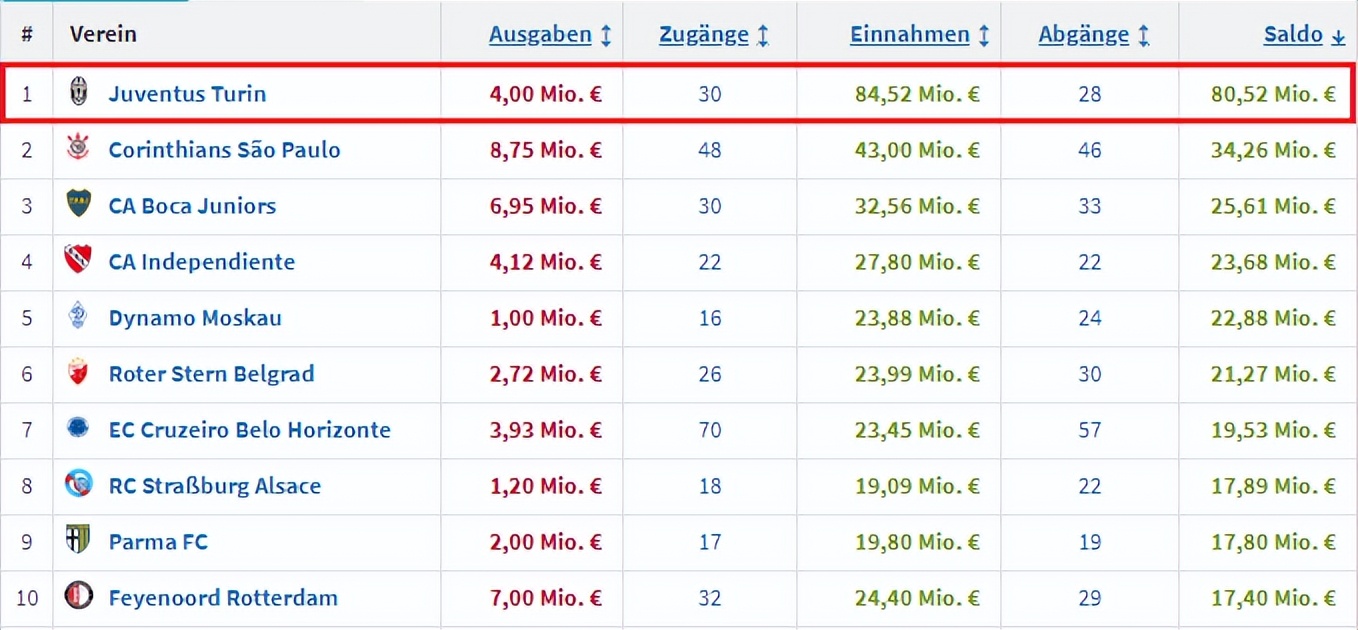Click Corinthians Ausgaben value 8,75 Mio. €

[545, 150]
